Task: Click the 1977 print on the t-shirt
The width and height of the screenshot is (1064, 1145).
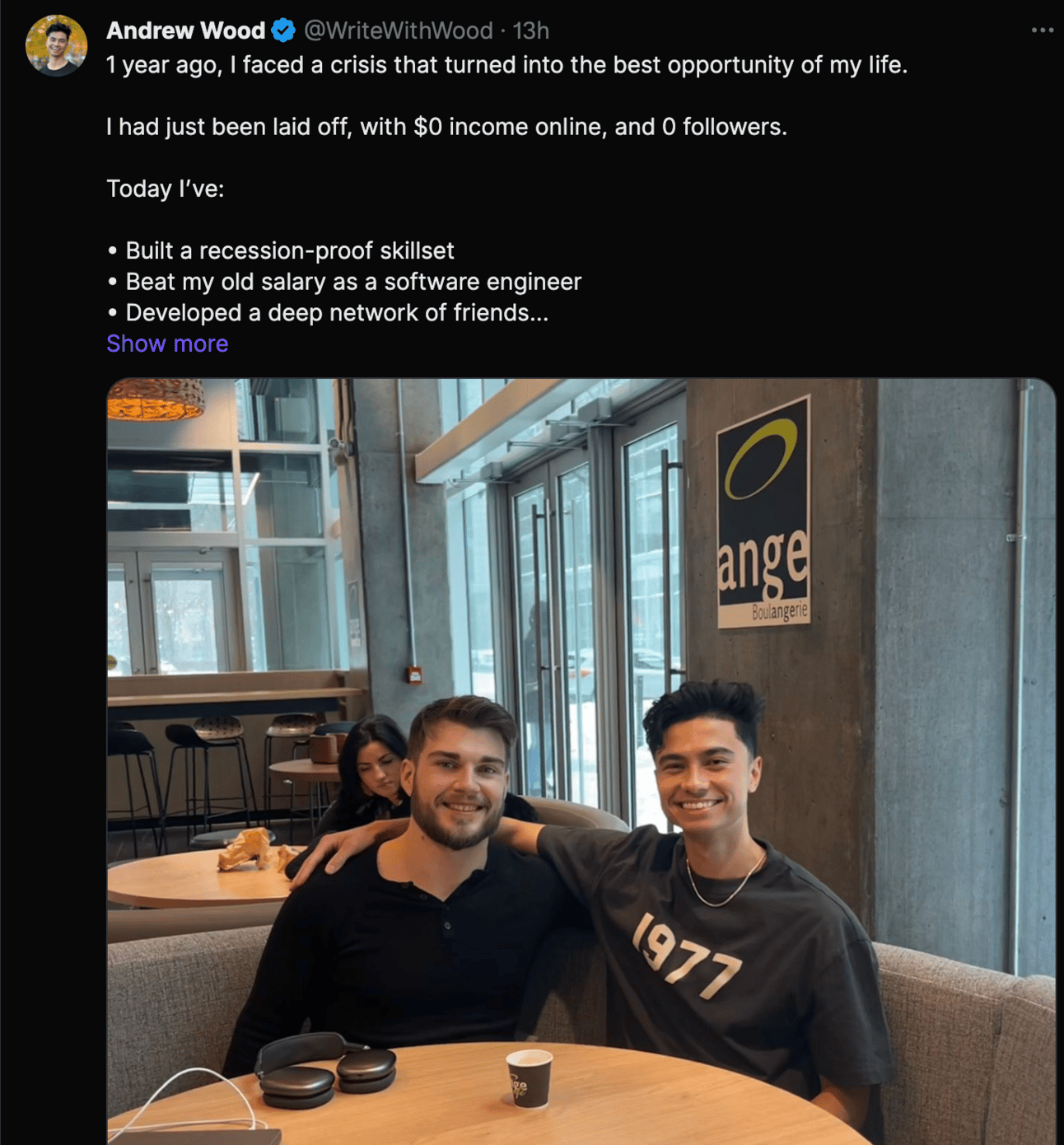Action: click(687, 956)
